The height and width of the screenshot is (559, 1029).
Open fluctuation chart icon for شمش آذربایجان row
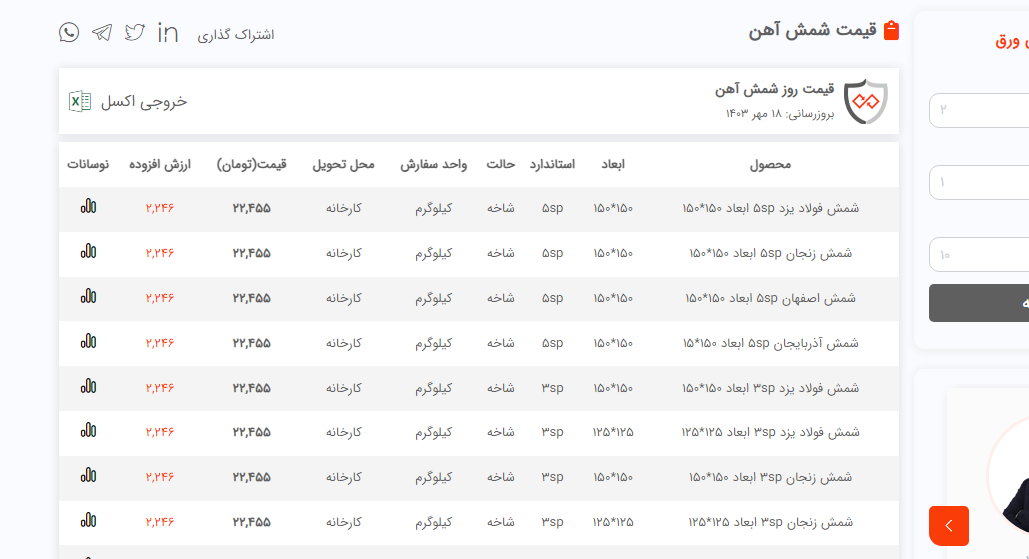(89, 342)
